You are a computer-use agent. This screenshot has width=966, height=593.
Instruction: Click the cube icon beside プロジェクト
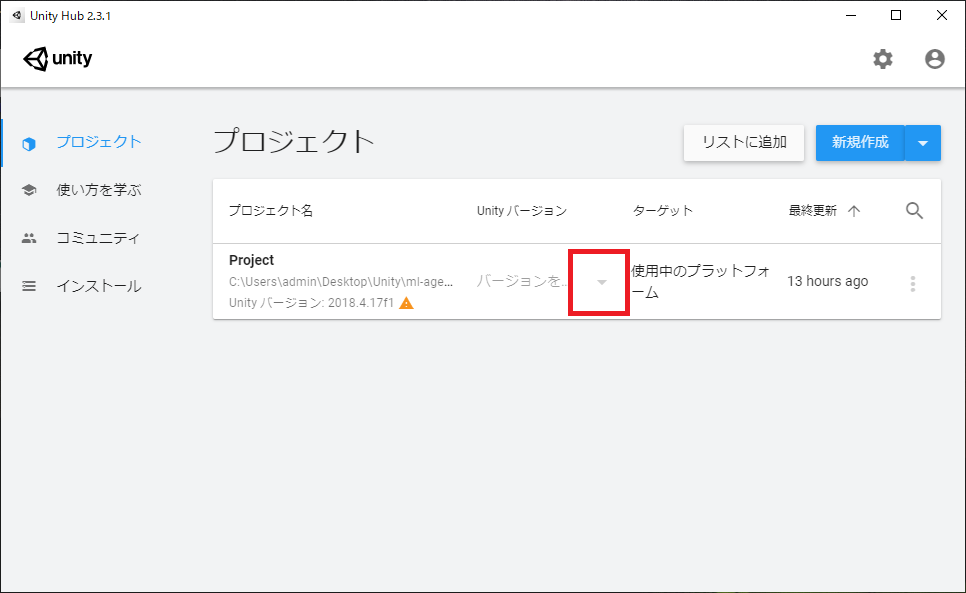pos(29,144)
